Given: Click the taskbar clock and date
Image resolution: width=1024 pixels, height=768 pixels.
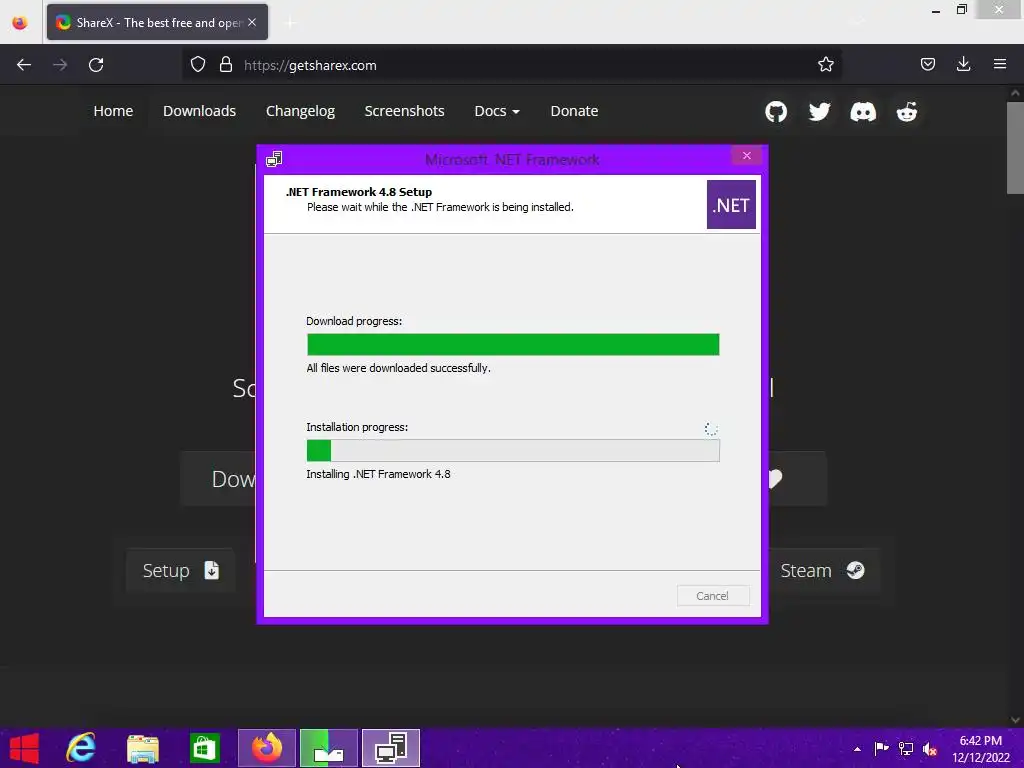Looking at the screenshot, I should coord(980,749).
